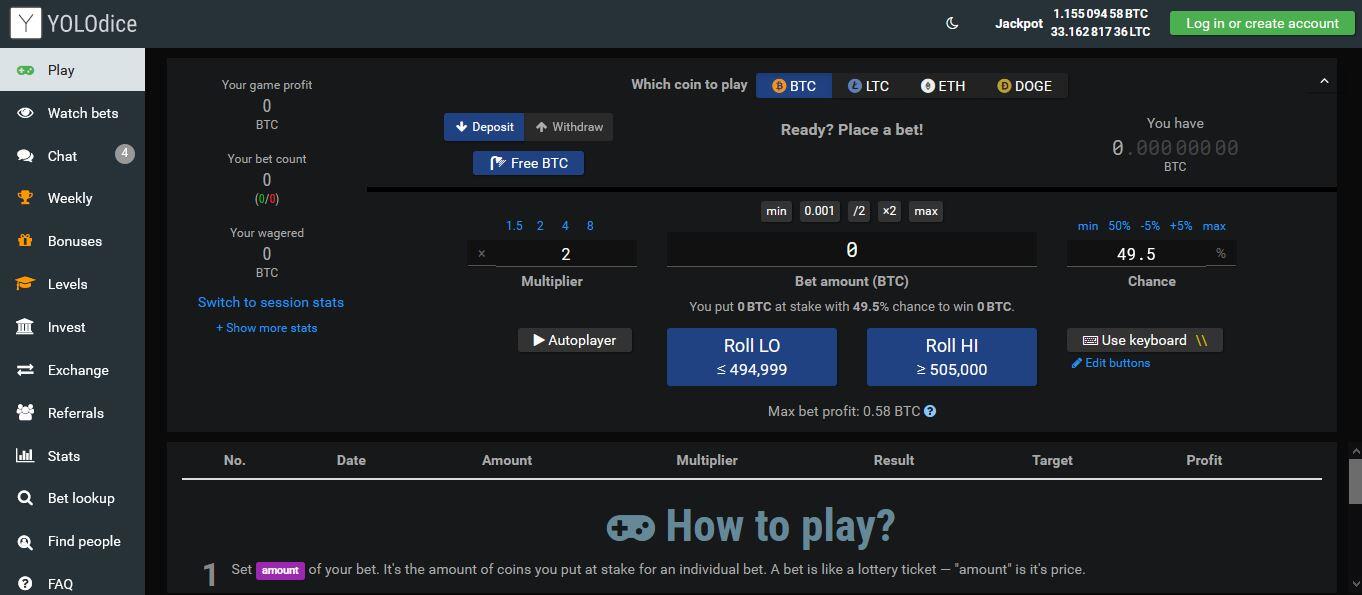Open the Autoplayer
Screen dimensions: 1362x595
pos(575,340)
